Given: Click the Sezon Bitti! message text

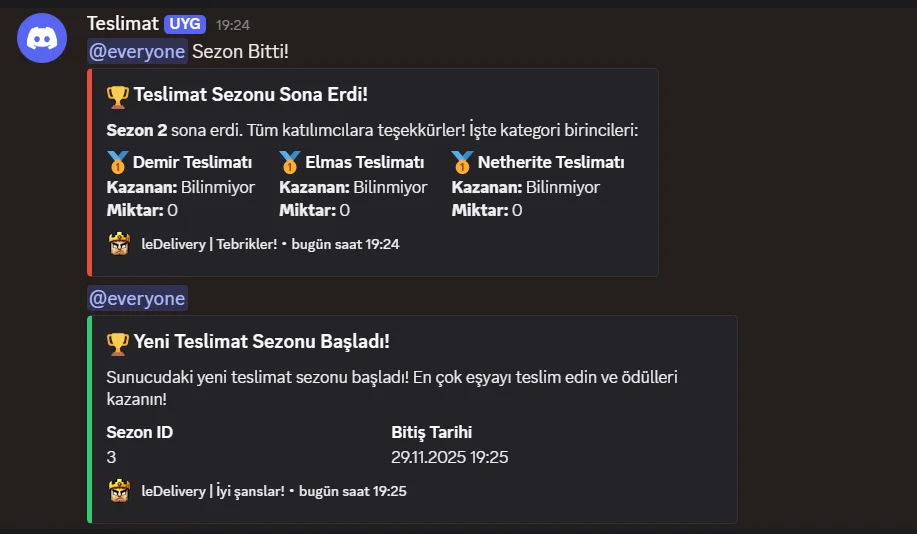Looking at the screenshot, I should pyautogui.click(x=240, y=51).
